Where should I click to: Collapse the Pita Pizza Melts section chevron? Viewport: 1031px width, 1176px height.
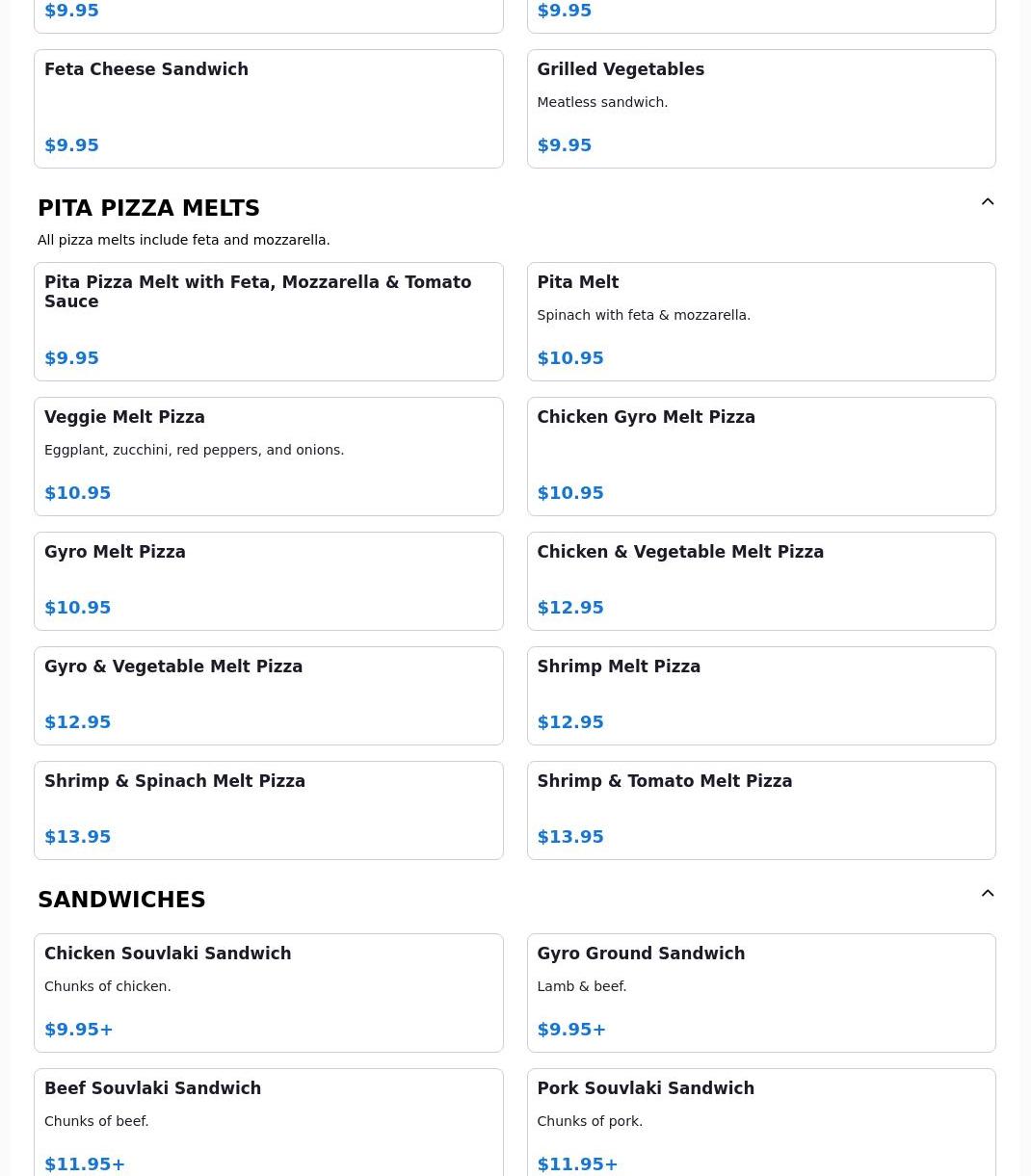coord(988,202)
